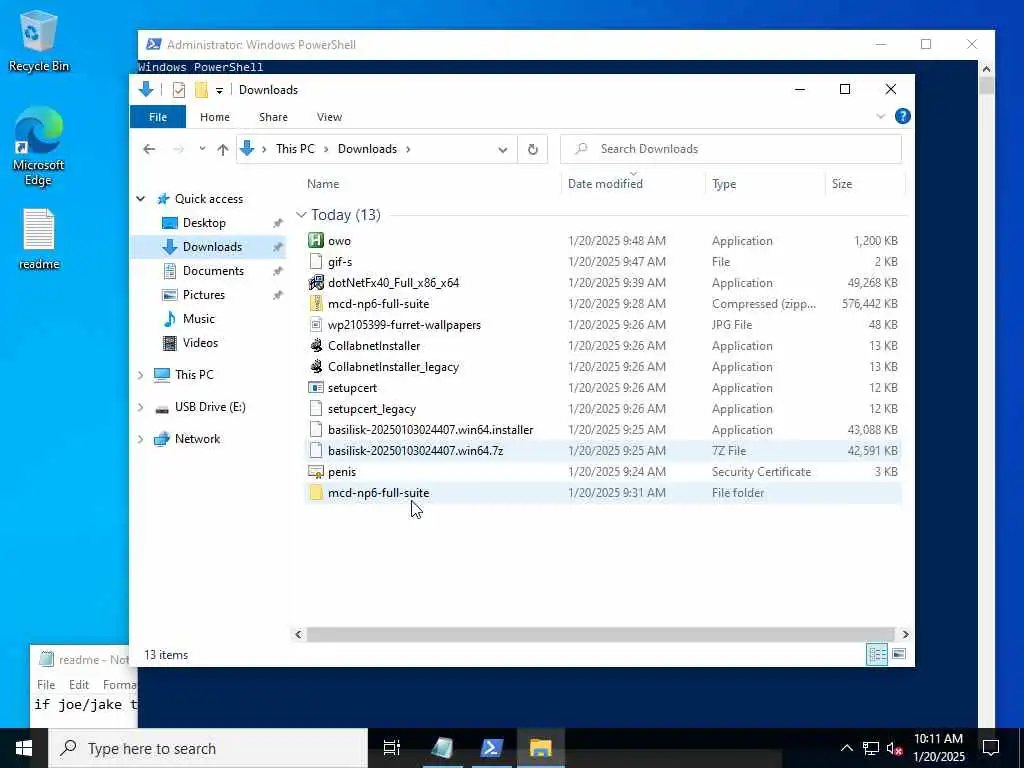Expand USB Drive (E:) tree node
Screen dimensions: 1024x768
click(x=140, y=407)
